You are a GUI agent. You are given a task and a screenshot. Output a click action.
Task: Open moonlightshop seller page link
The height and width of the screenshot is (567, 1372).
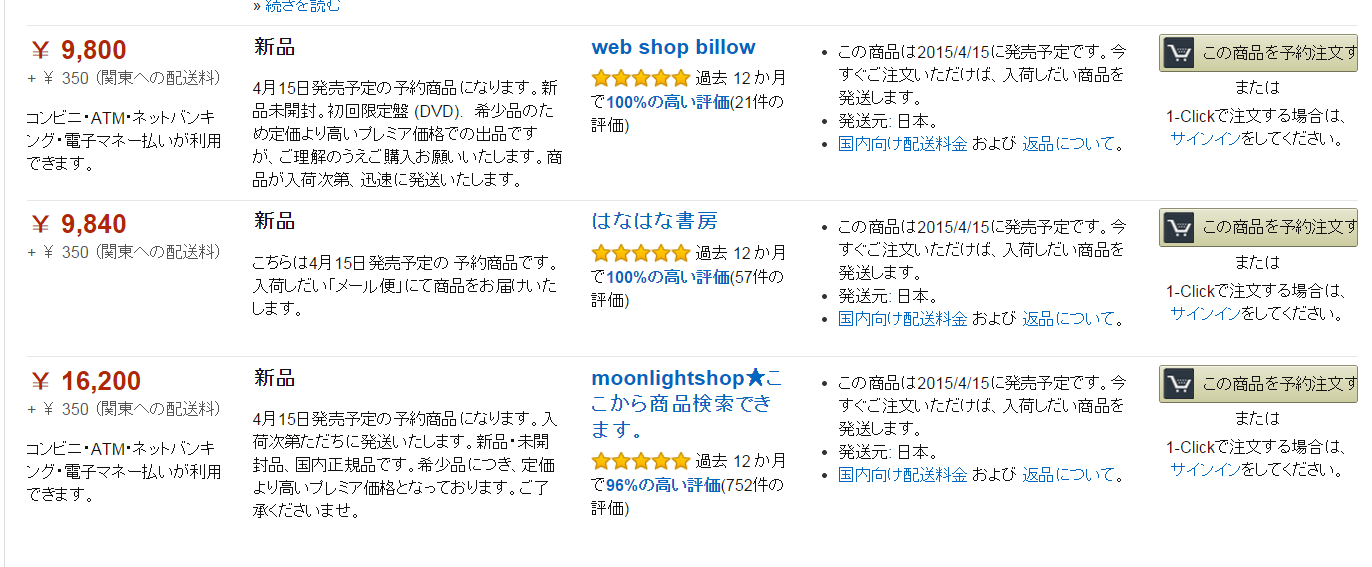coord(686,404)
